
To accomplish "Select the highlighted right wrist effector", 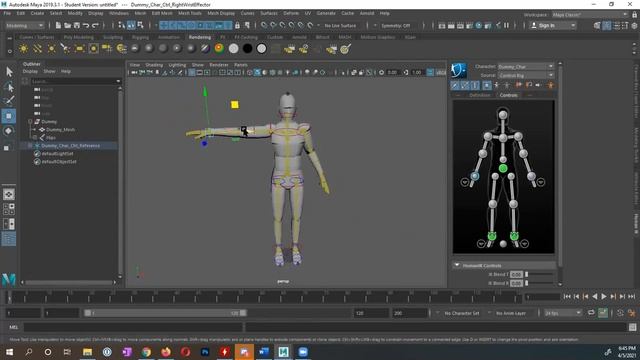I will (475, 176).
